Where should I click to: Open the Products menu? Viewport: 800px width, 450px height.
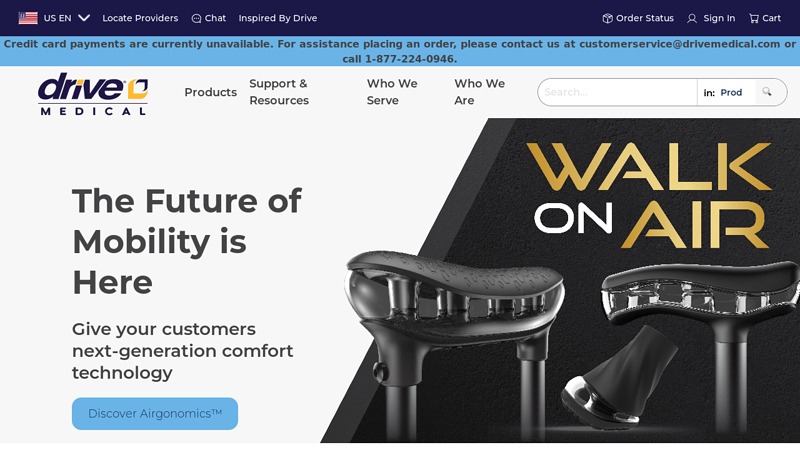[x=211, y=92]
